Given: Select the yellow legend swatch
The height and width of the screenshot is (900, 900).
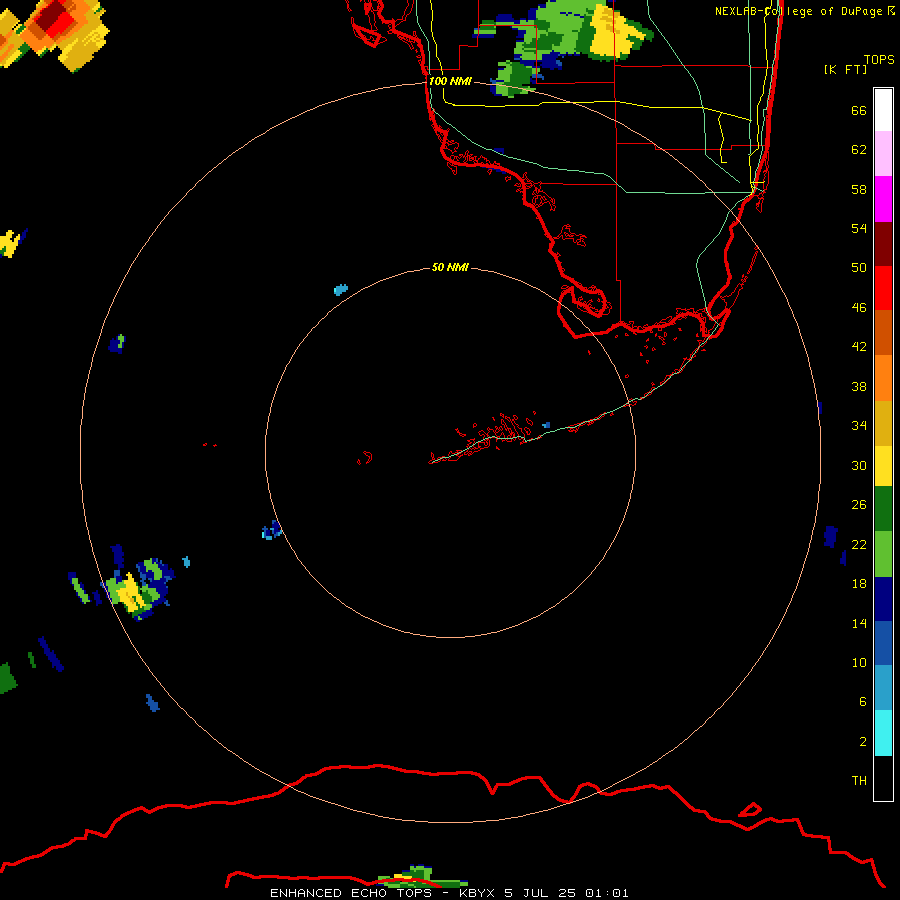Looking at the screenshot, I should (883, 466).
